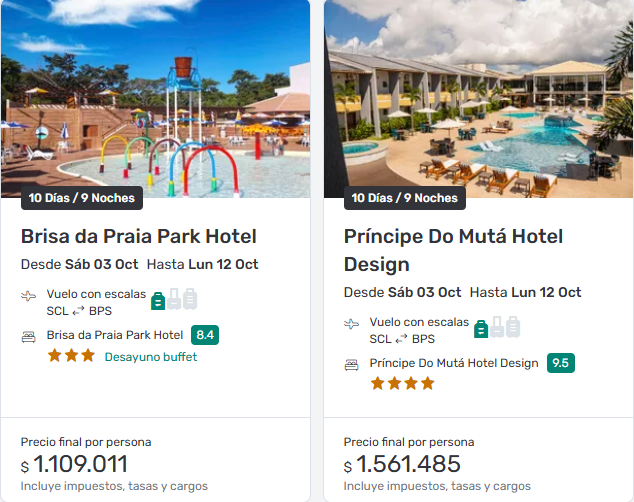This screenshot has width=634, height=502.
Task: Click the three-star rating of Brisa da Praia
Action: (71, 356)
